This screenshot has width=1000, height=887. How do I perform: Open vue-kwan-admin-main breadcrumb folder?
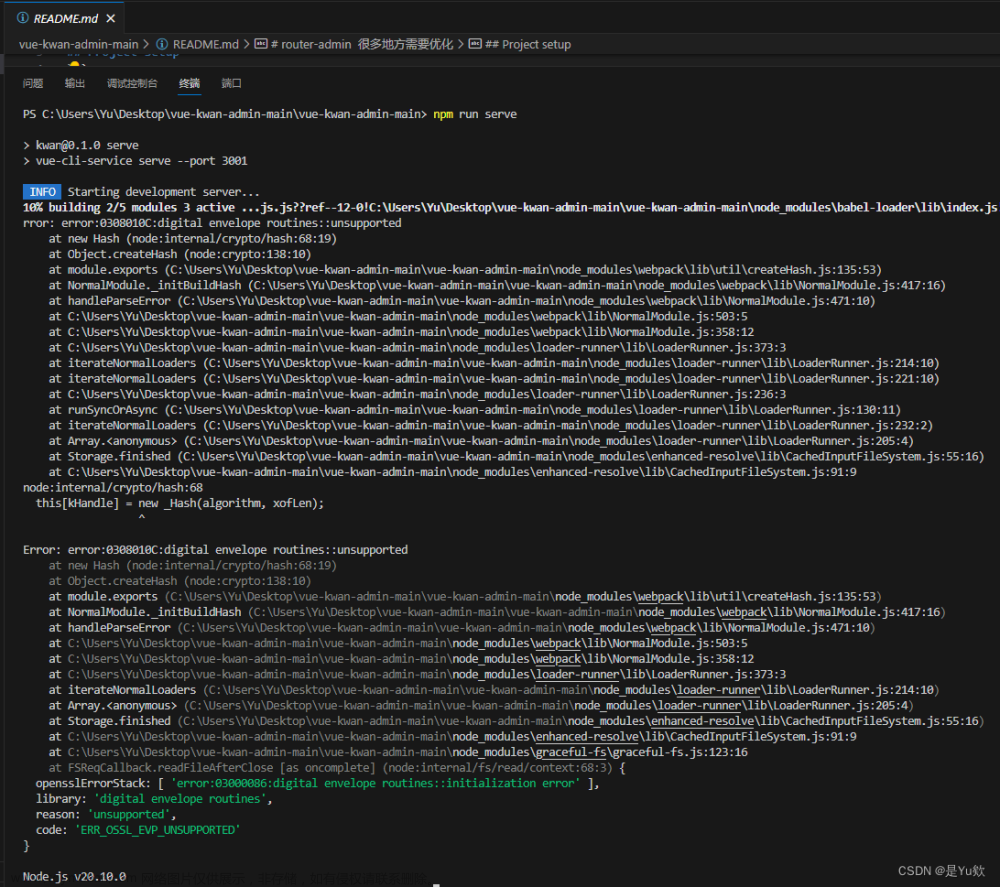(x=78, y=45)
